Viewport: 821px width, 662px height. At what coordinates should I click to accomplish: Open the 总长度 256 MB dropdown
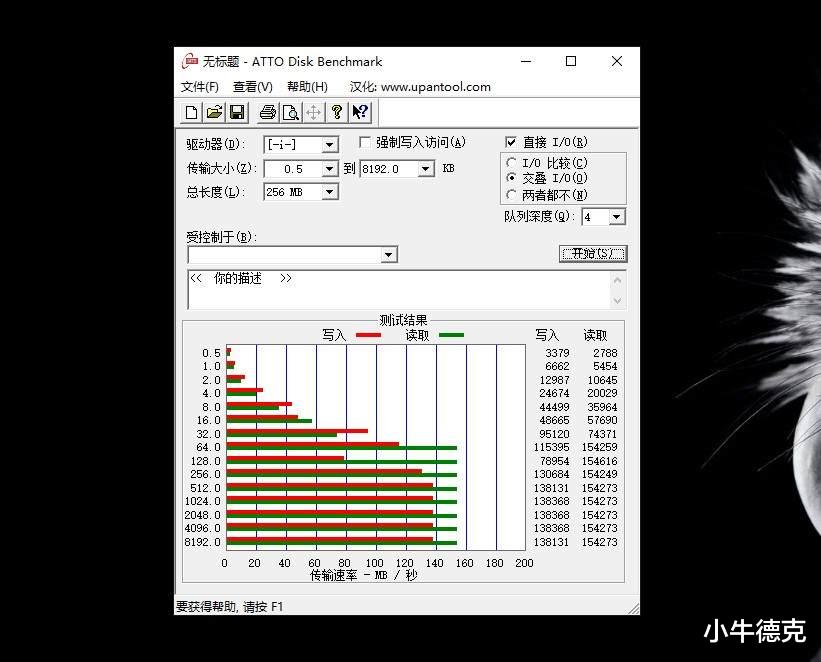click(x=329, y=192)
